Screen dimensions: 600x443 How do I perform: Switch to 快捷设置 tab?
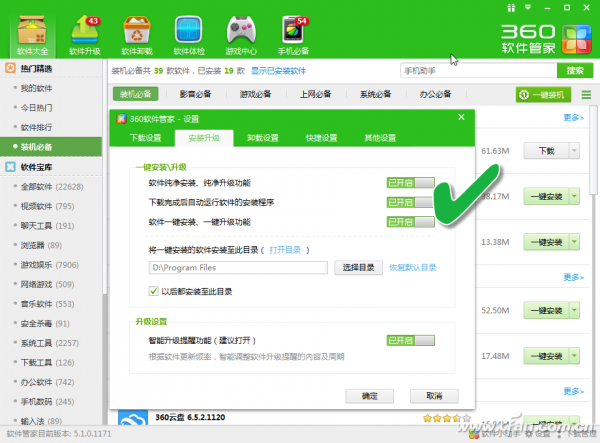[x=321, y=138]
